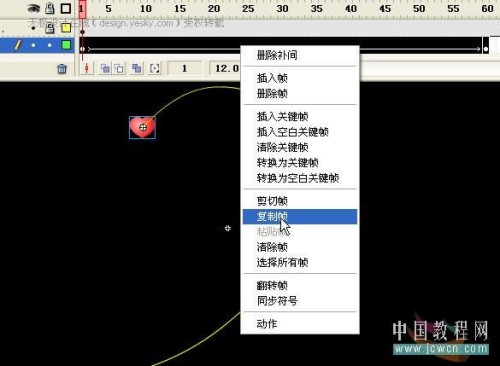Enable onion skin outlines
The image size is (500, 366).
pyautogui.click(x=119, y=69)
